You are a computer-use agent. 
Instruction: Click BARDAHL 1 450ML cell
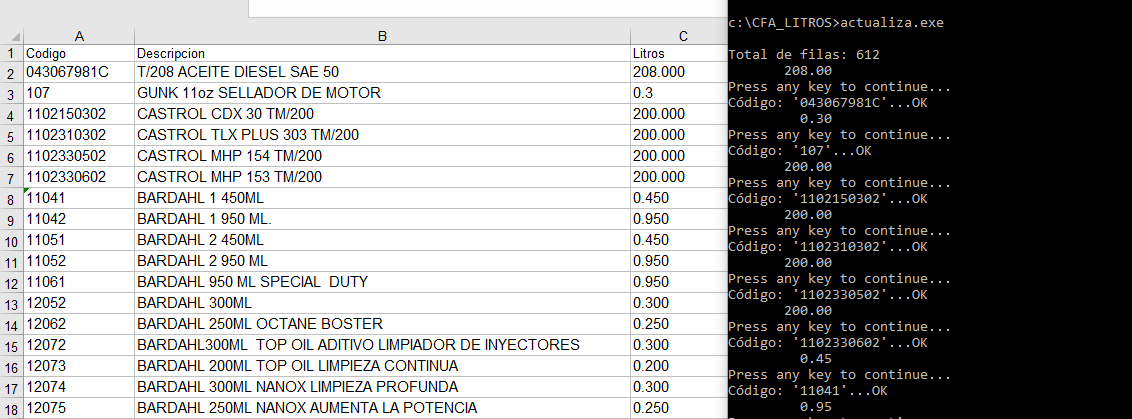383,198
